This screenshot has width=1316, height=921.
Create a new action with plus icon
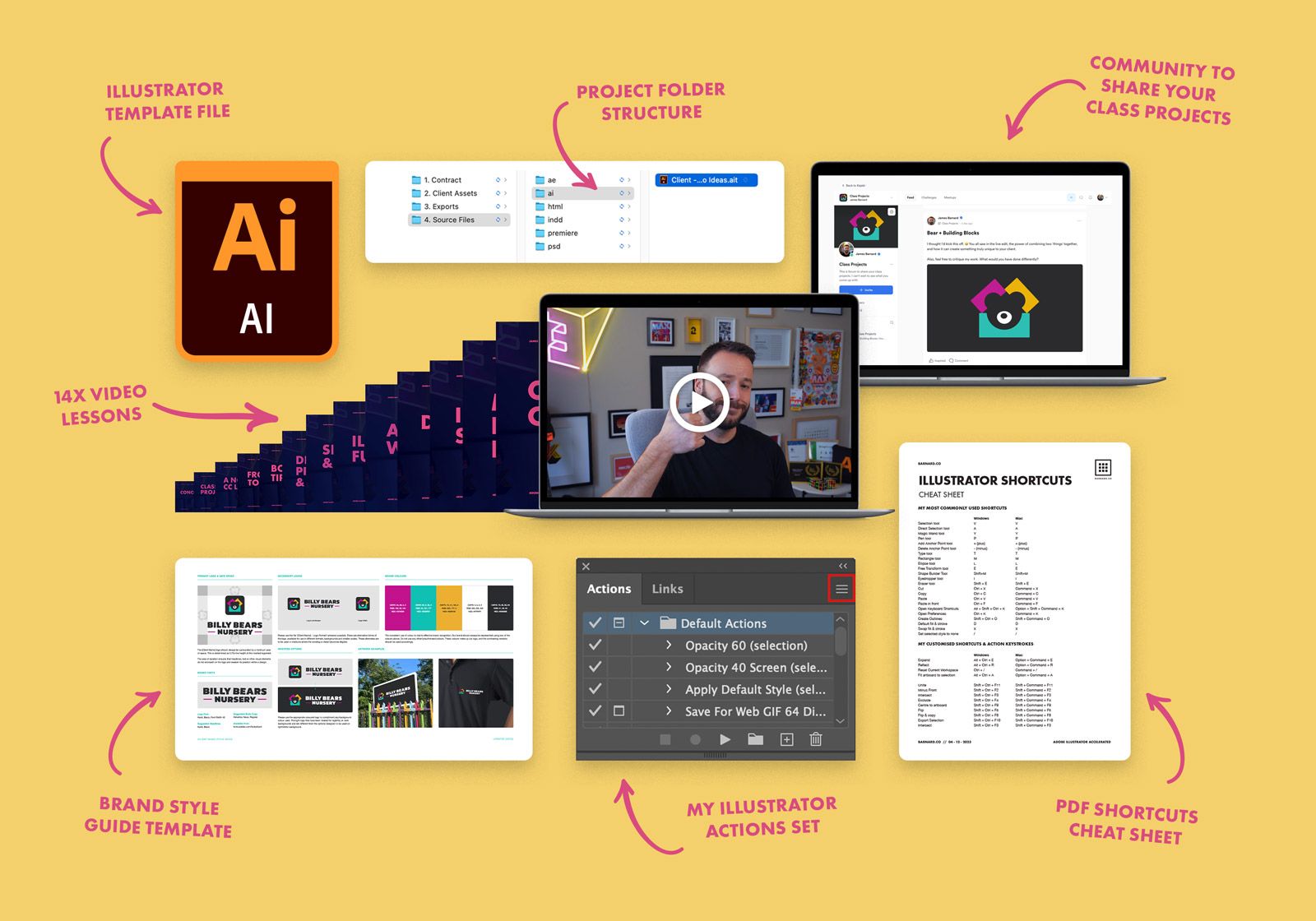(x=786, y=740)
